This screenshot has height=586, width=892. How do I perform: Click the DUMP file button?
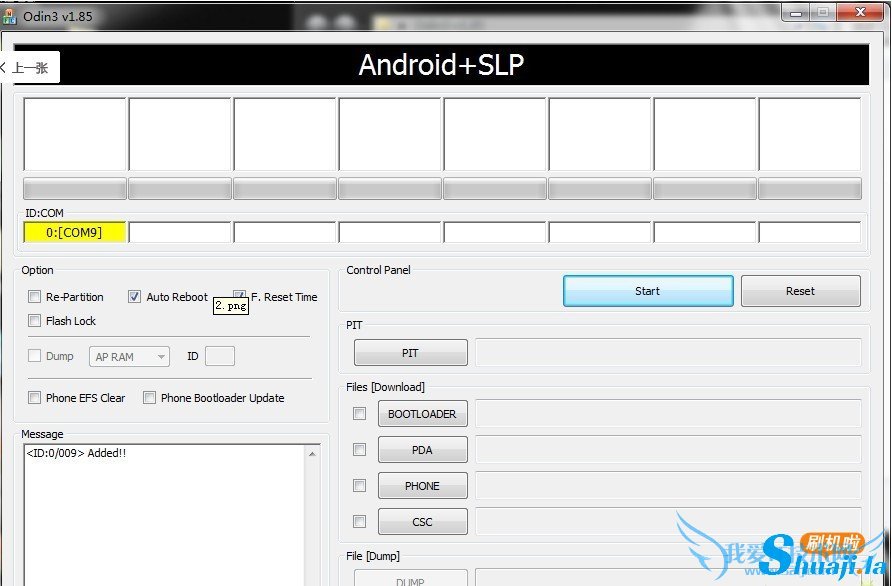tap(411, 577)
